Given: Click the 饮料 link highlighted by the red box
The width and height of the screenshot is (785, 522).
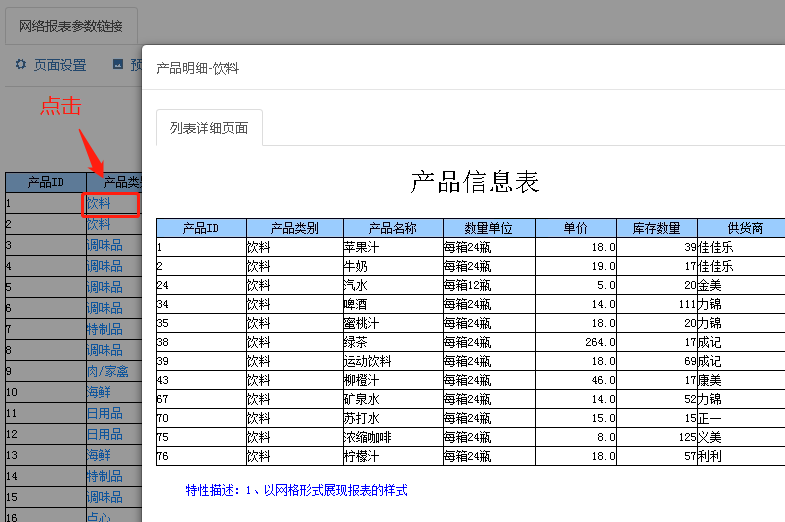Looking at the screenshot, I should tap(98, 203).
